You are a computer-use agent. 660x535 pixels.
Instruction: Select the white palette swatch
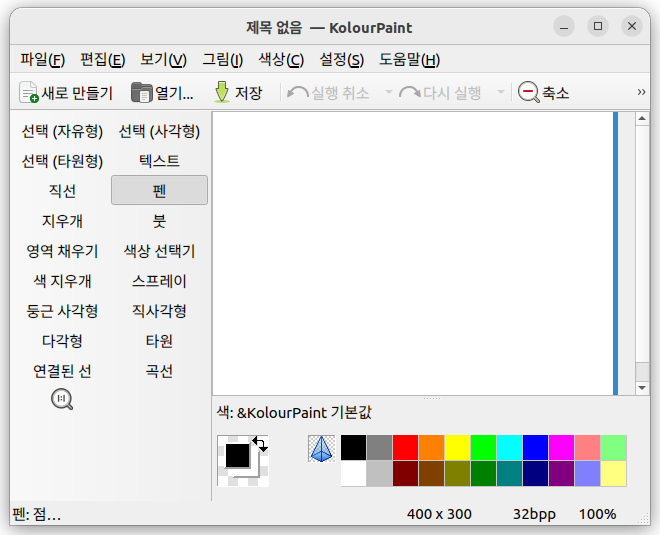tap(354, 474)
